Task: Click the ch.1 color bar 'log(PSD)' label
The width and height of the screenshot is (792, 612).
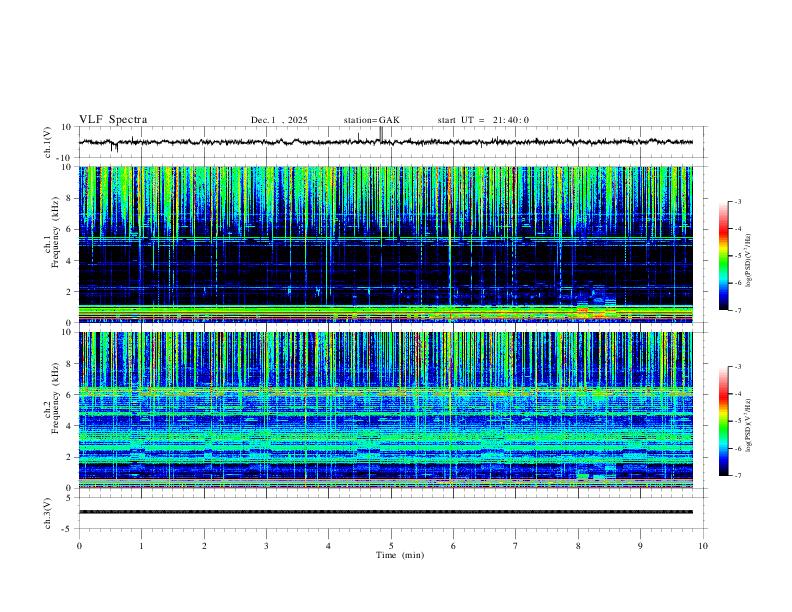Action: click(748, 261)
